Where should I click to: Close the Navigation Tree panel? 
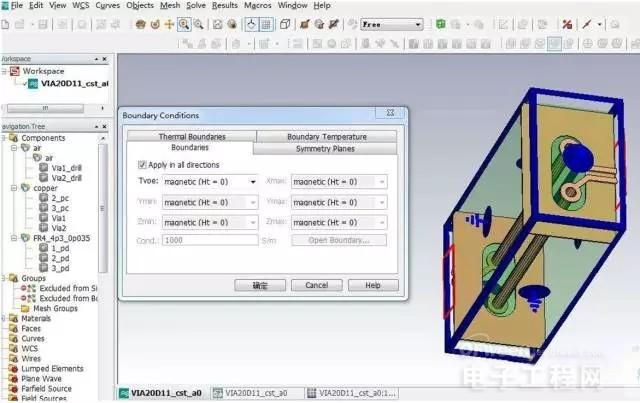(104, 126)
